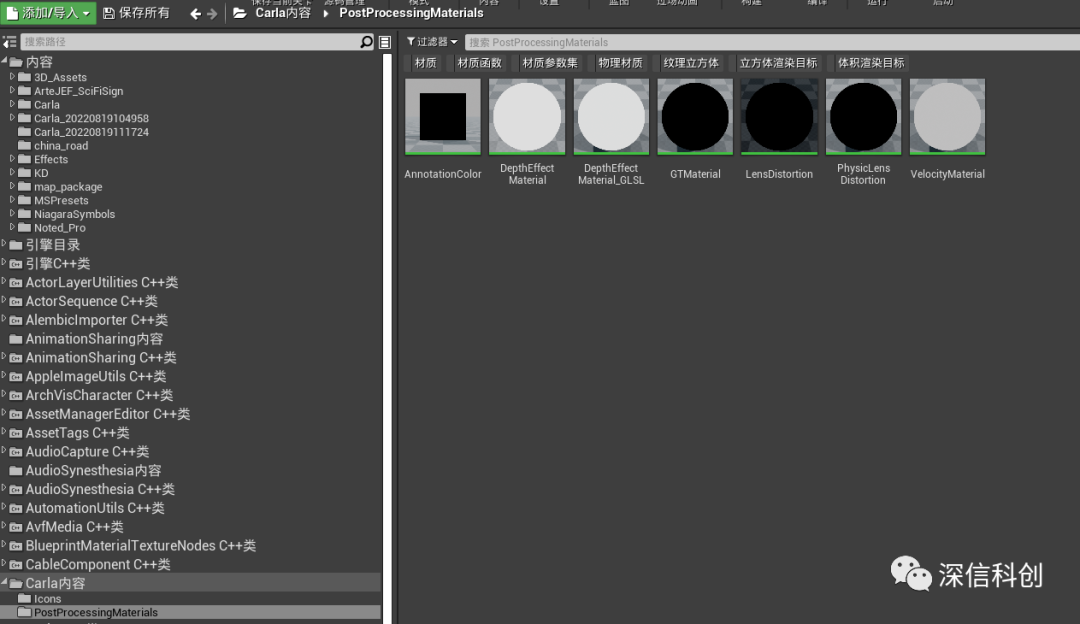Click PostProcessingMaterials breadcrumb segment
Viewport: 1080px width, 624px height.
411,13
